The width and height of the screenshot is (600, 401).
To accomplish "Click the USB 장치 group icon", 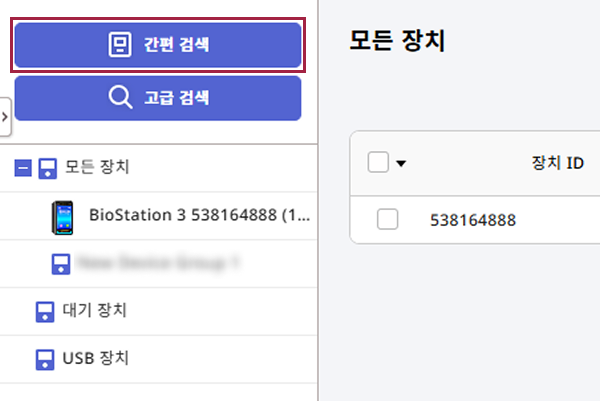I will [45, 358].
